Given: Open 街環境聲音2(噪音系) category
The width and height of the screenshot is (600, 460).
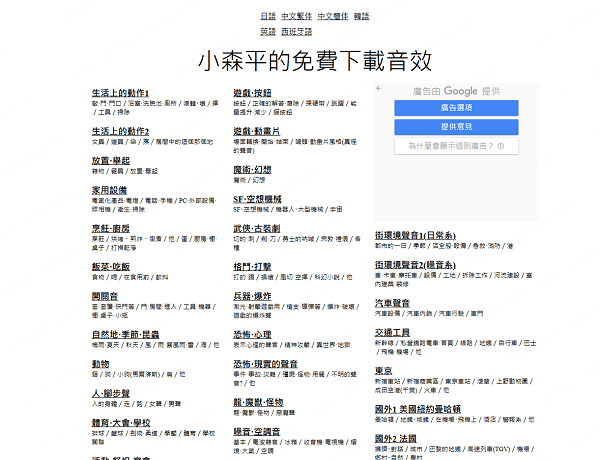Looking at the screenshot, I should click(x=415, y=265).
